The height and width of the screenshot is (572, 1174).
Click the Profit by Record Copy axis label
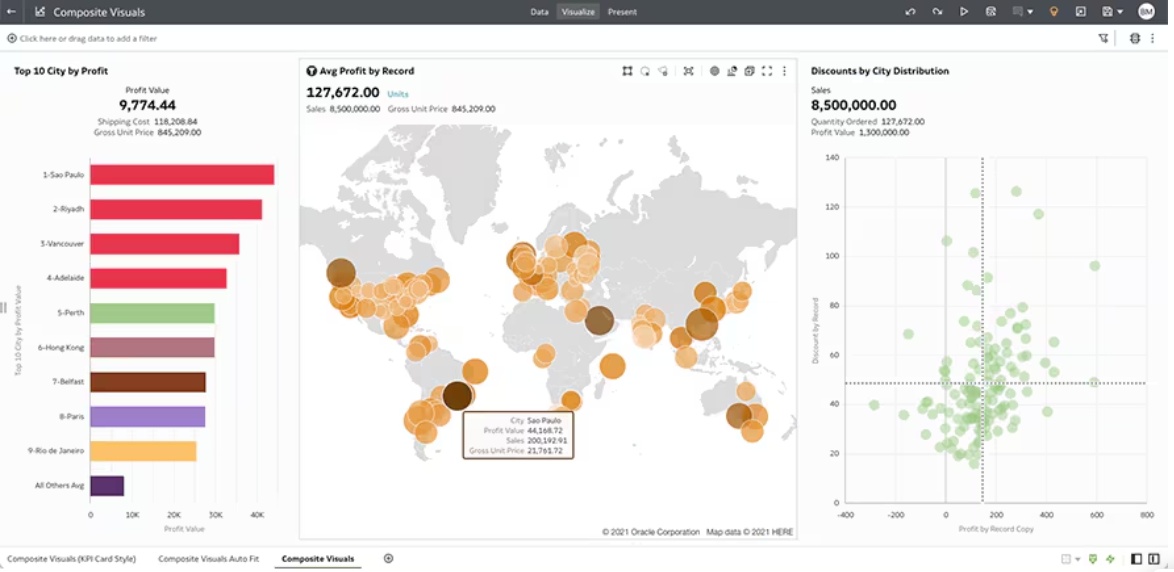click(996, 529)
